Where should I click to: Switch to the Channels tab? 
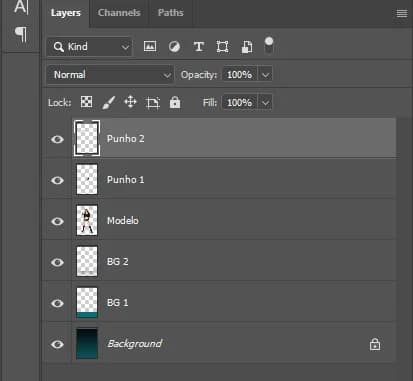pyautogui.click(x=119, y=13)
